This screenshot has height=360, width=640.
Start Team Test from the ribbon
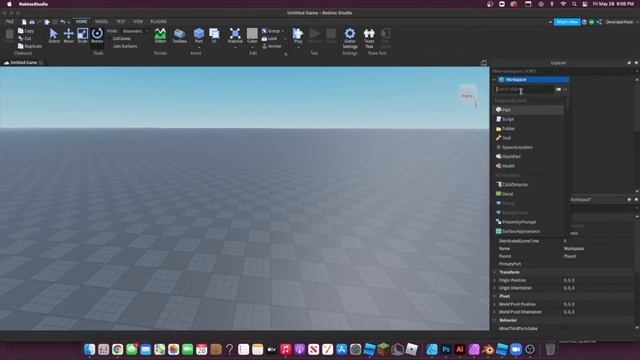369,38
